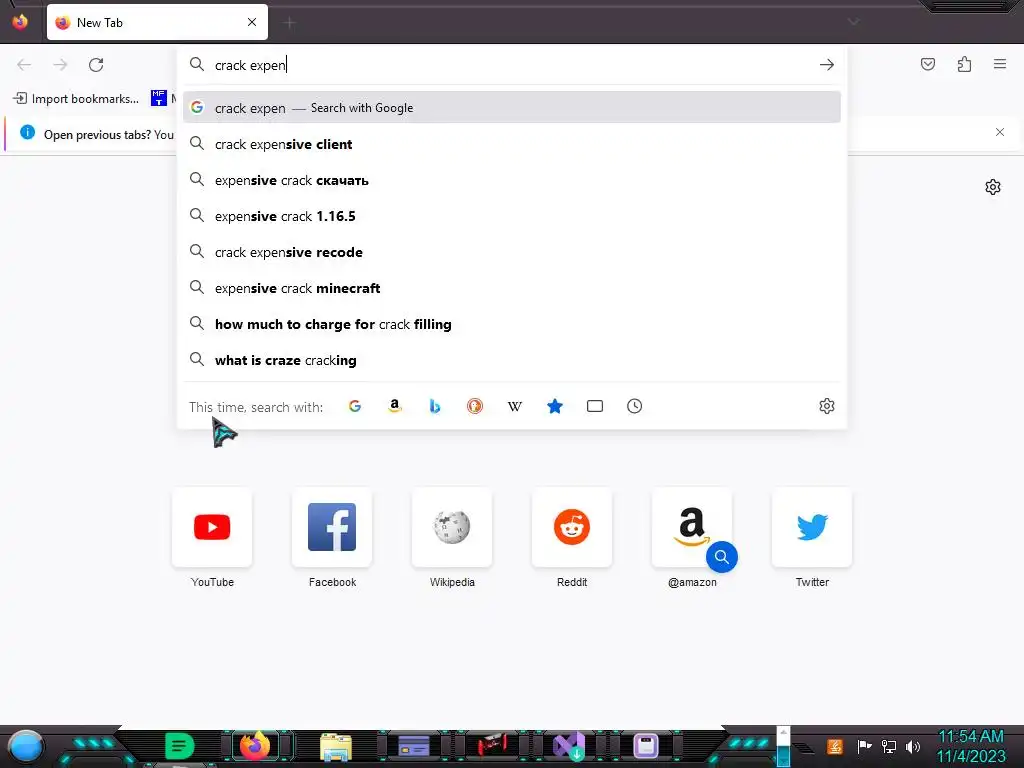
Task: Open the volume control in system tray
Action: click(x=912, y=746)
